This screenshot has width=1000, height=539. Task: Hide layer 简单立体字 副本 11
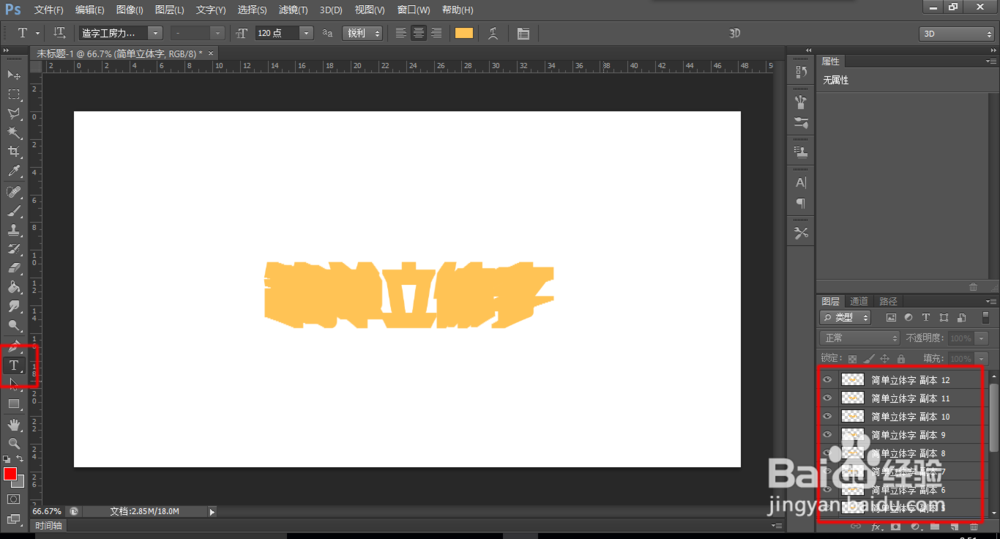[x=827, y=398]
